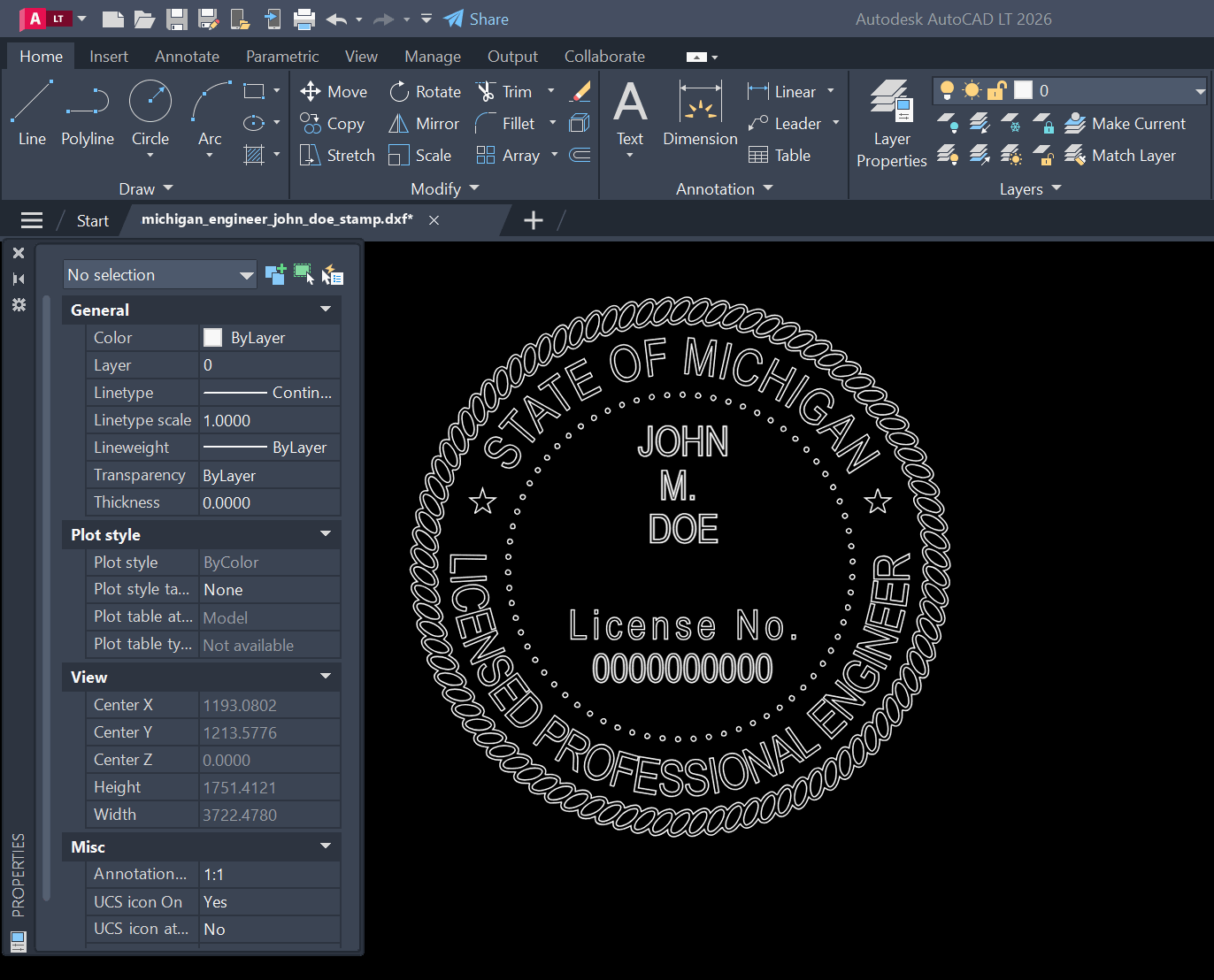The height and width of the screenshot is (980, 1214).
Task: Activate the Rotate command
Action: 425,91
